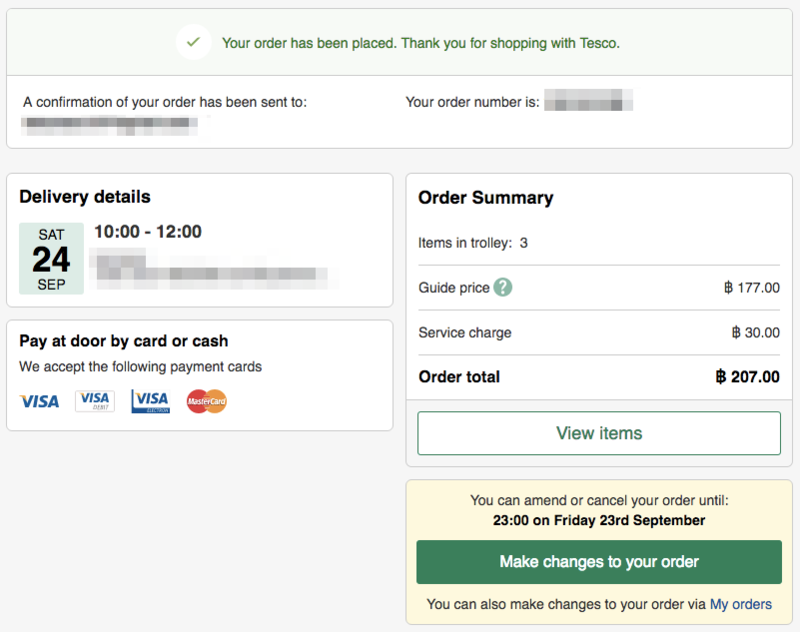The image size is (800, 632).
Task: Open the View items button
Action: [599, 433]
